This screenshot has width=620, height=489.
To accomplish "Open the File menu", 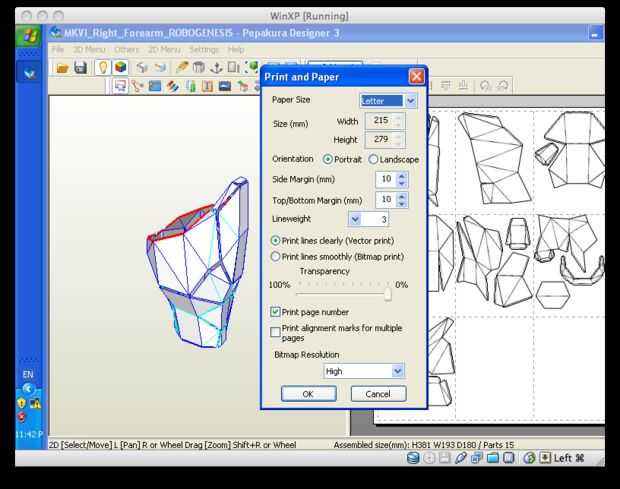I will coord(58,50).
